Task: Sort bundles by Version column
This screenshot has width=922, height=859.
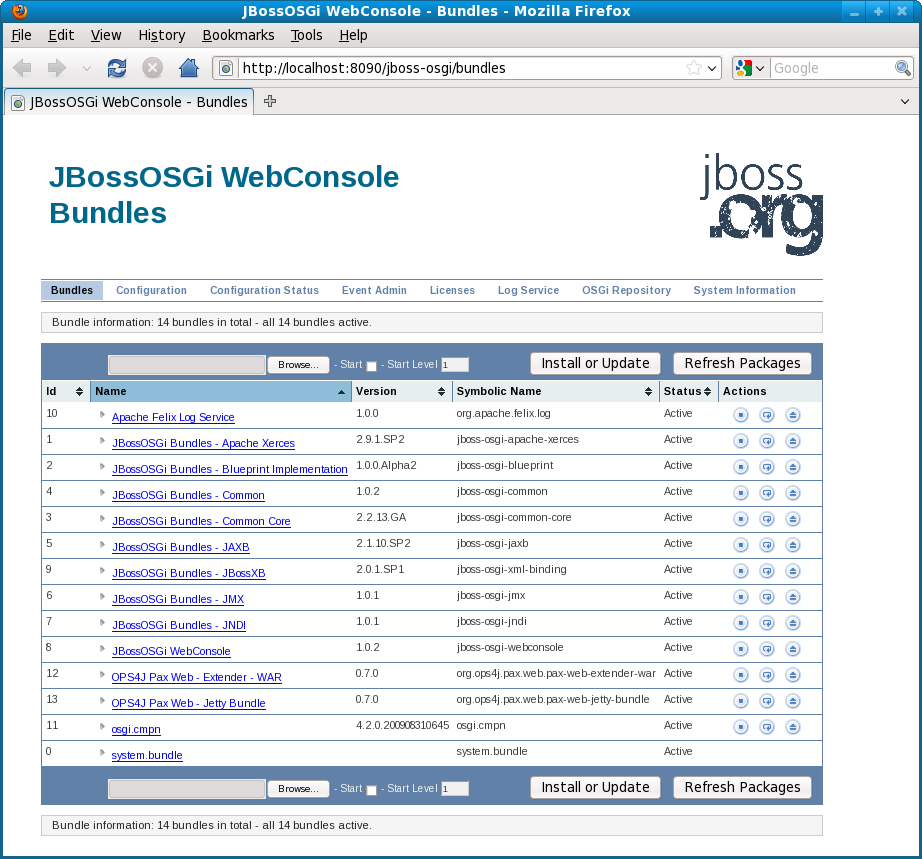Action: coord(402,392)
